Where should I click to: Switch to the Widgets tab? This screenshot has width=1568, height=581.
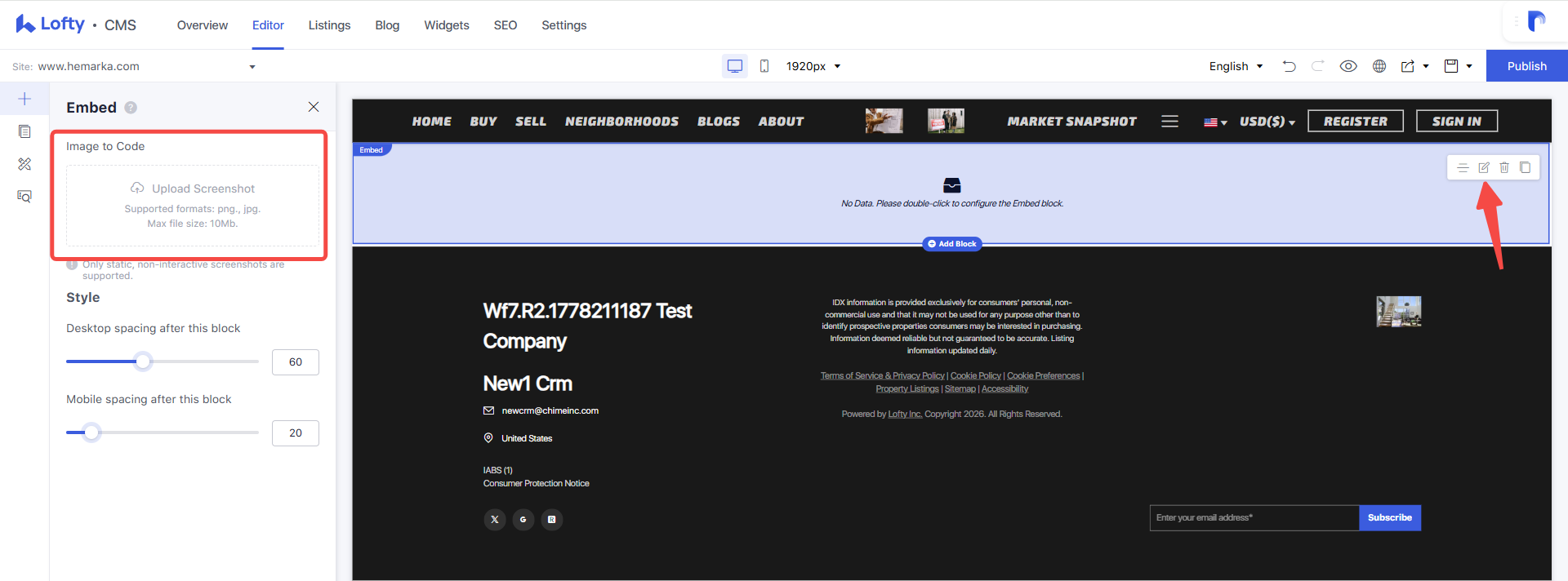[447, 25]
